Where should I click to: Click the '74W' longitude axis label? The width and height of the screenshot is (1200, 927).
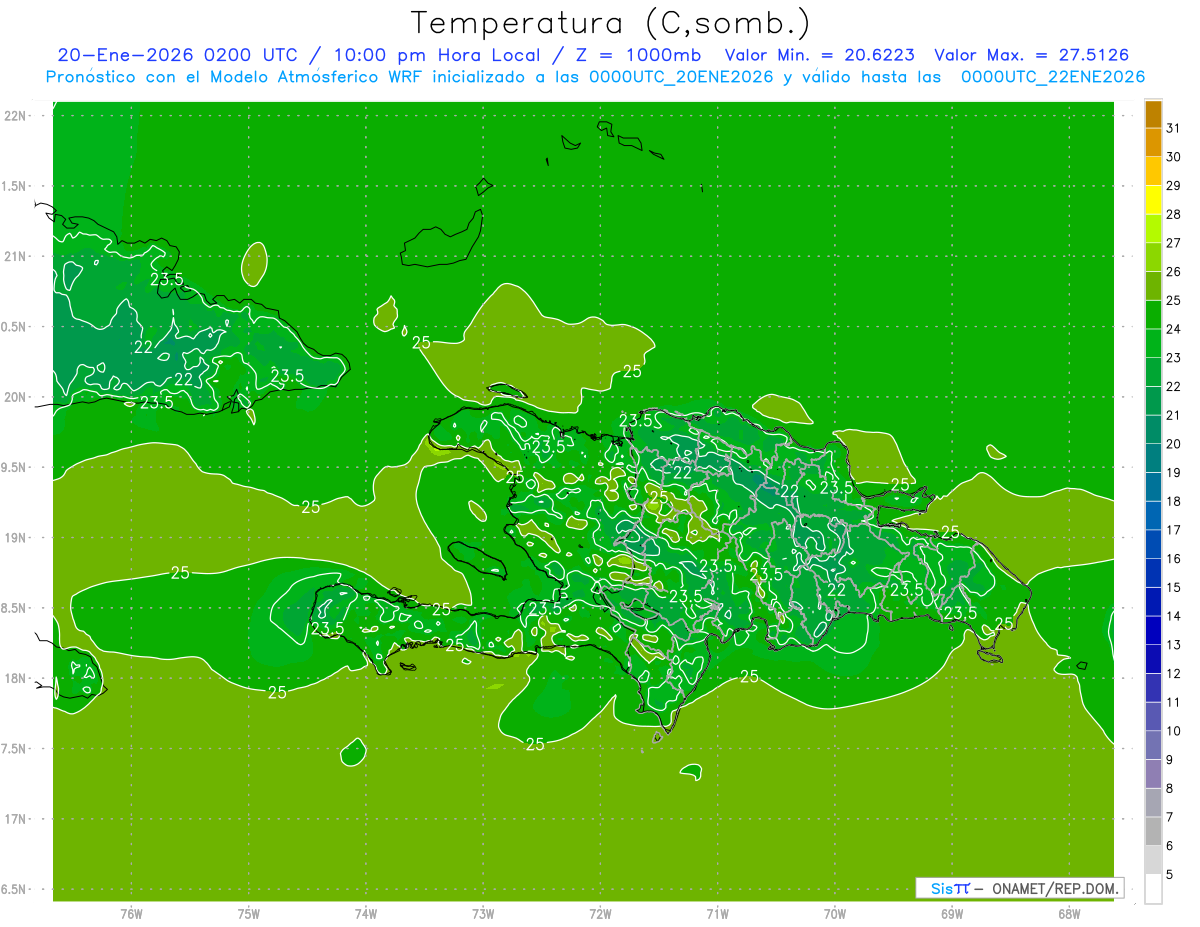[366, 914]
